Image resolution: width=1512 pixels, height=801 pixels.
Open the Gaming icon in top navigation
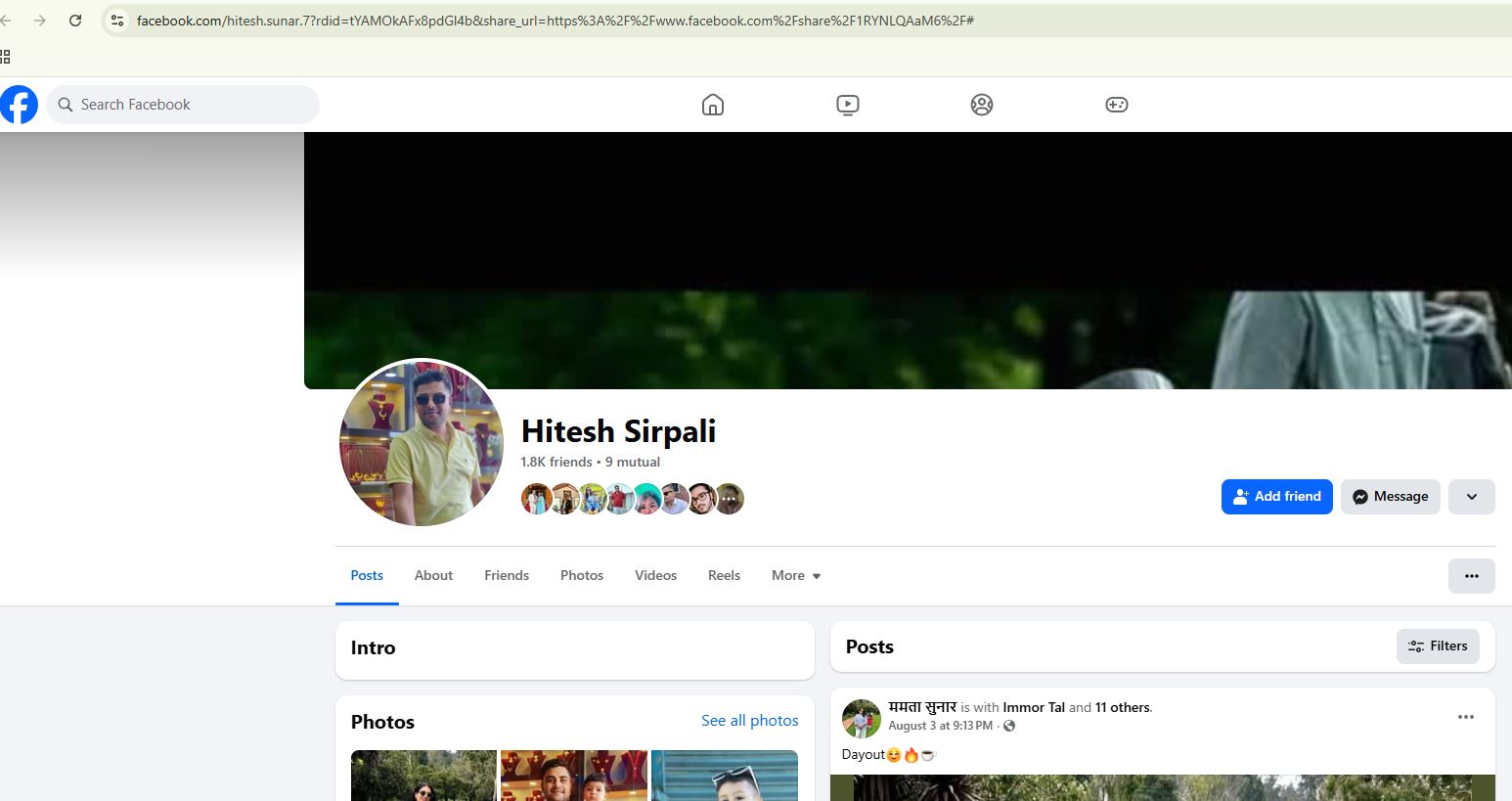[1117, 105]
